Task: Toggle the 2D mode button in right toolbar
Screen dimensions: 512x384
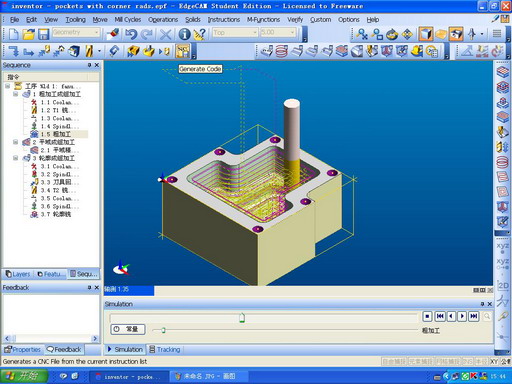Action: (x=502, y=286)
